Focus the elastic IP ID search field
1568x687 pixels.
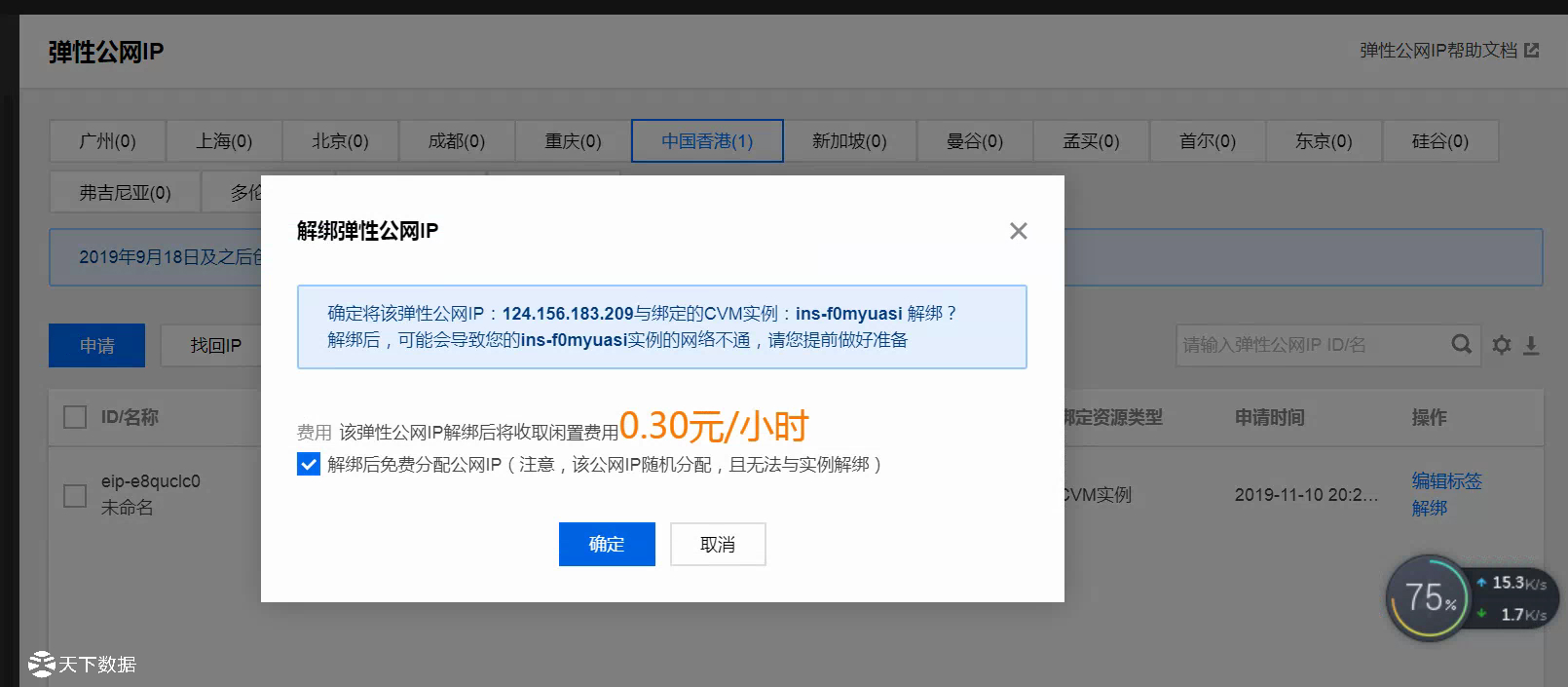pos(1310,345)
